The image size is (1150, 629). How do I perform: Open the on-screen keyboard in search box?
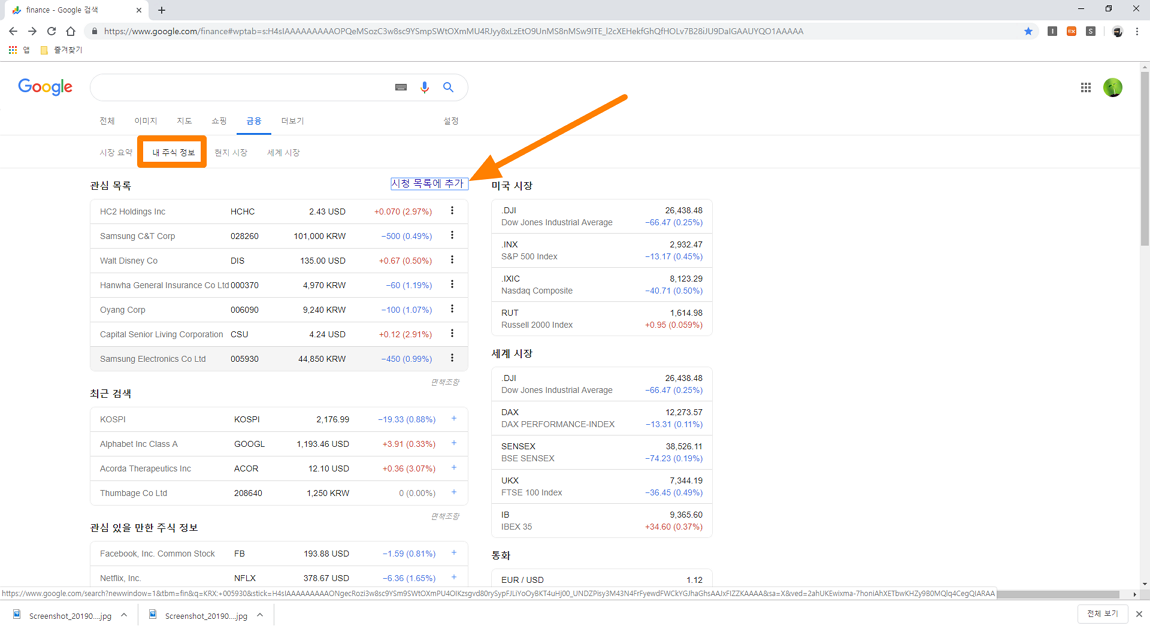point(400,87)
